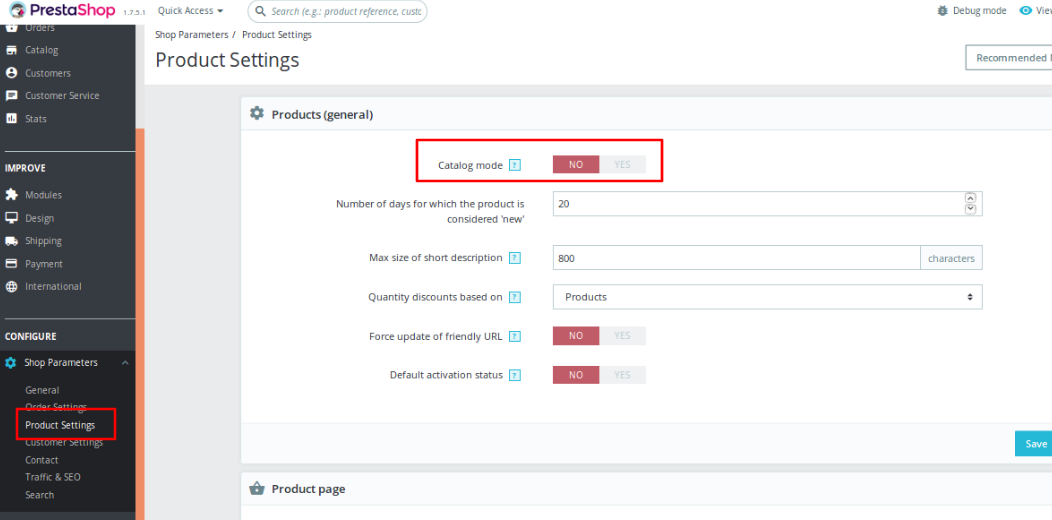Viewport: 1052px width, 520px height.
Task: Enable Catalog mode by clicking YES
Action: [622, 165]
